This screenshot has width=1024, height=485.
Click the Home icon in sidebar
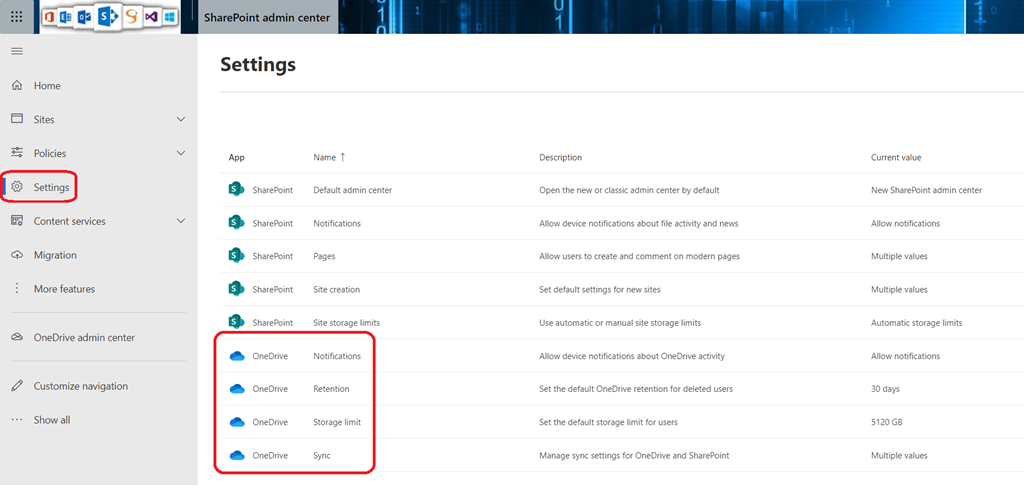[x=17, y=86]
